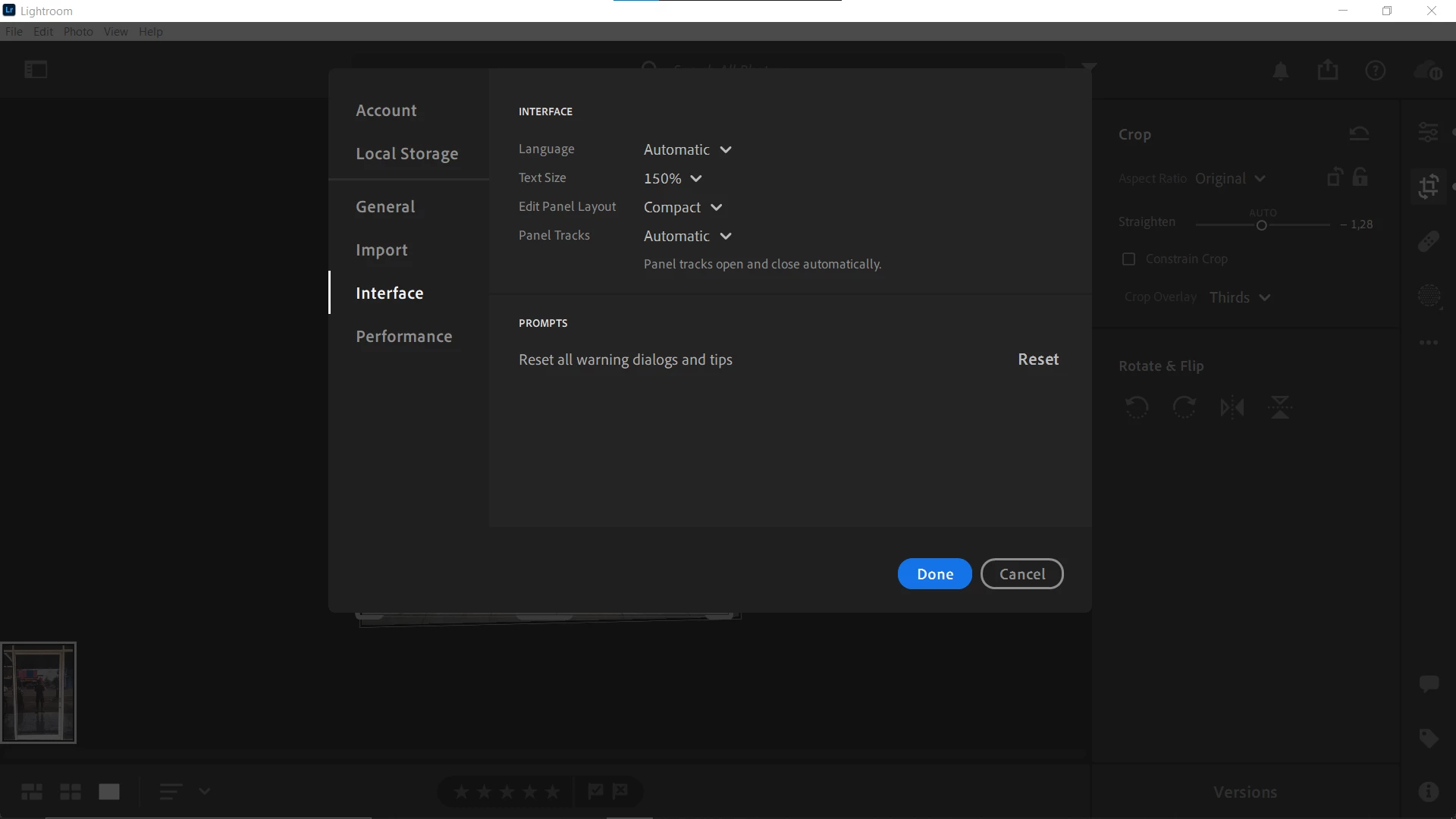The image size is (1456, 819).
Task: Open the Keywords tag icon
Action: (x=1429, y=738)
